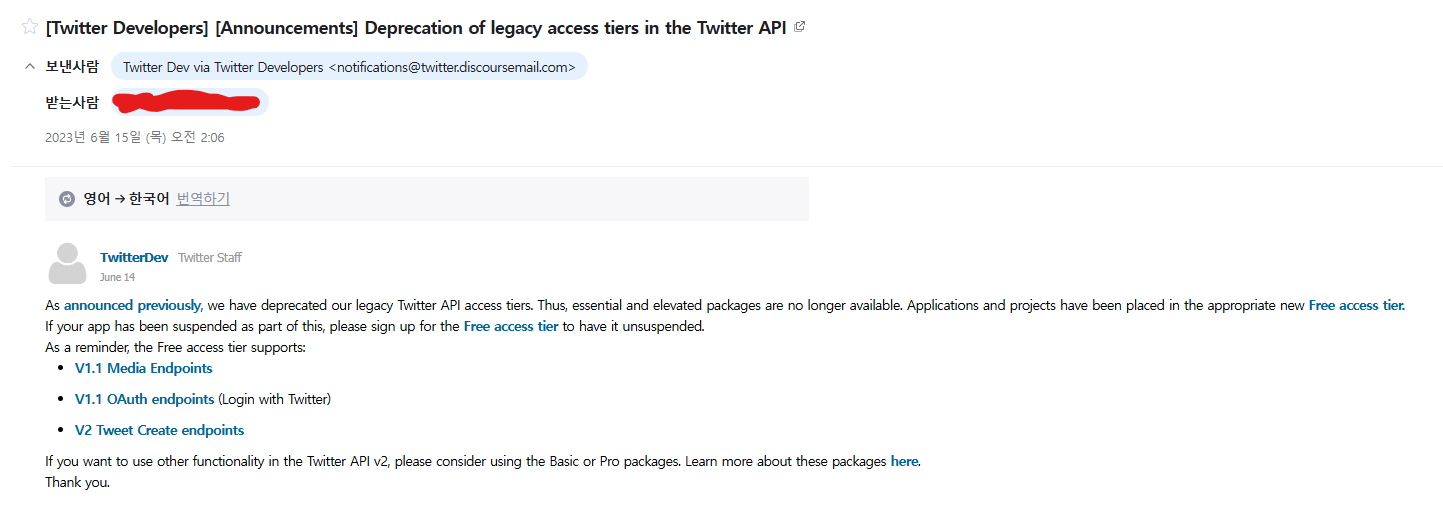Click '(Login with Twitter)' text
Viewport: 1443px width, 505px height.
[x=275, y=399]
